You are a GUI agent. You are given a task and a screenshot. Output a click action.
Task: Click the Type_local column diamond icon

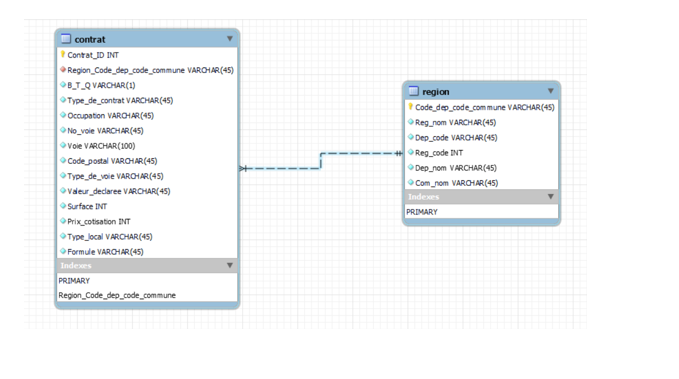[63, 236]
